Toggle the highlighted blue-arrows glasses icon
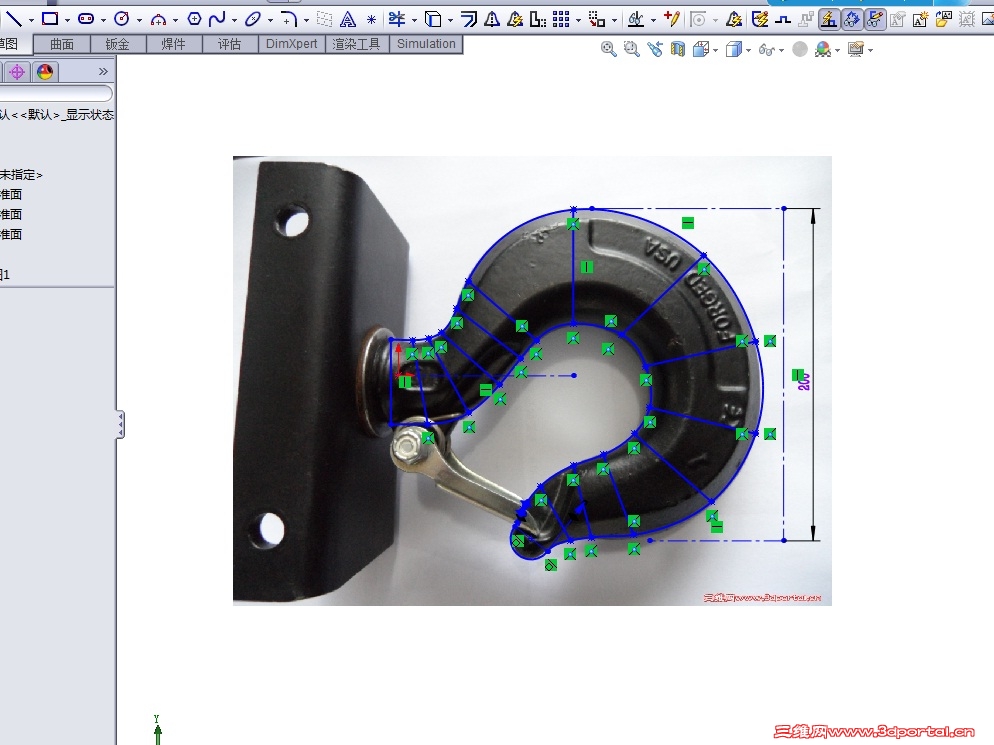Screen dimensions: 994x745 point(852,20)
